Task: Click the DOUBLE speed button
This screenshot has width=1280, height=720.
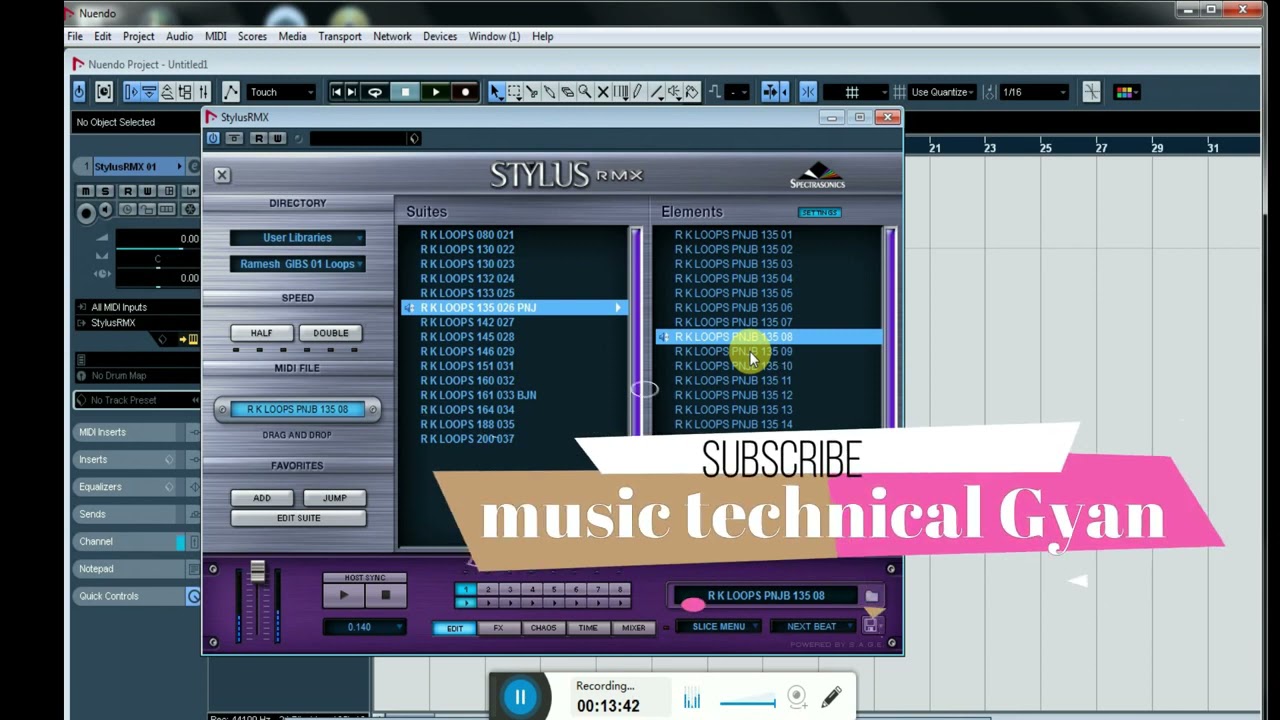Action: (x=331, y=333)
